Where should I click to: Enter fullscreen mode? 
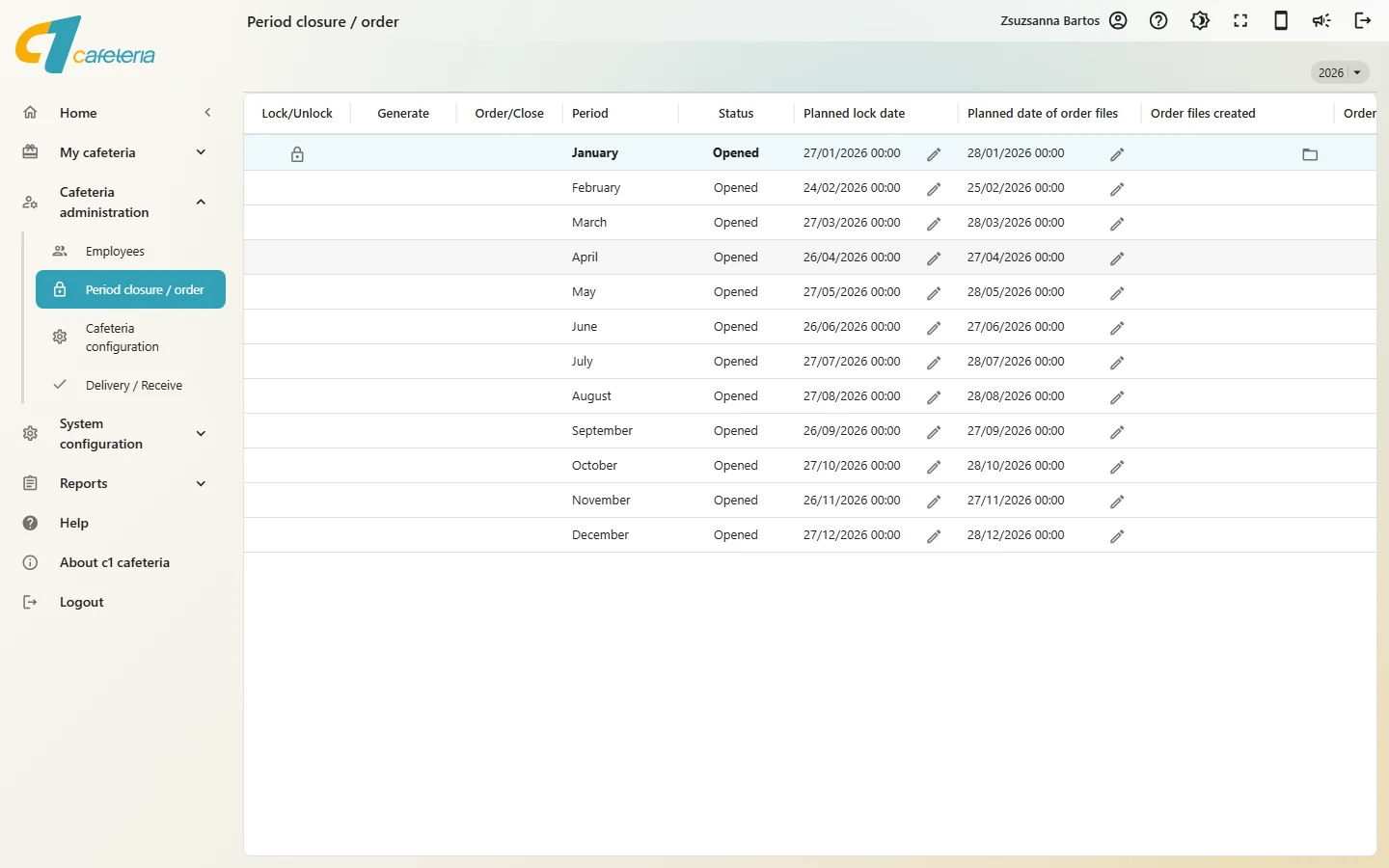1240,20
